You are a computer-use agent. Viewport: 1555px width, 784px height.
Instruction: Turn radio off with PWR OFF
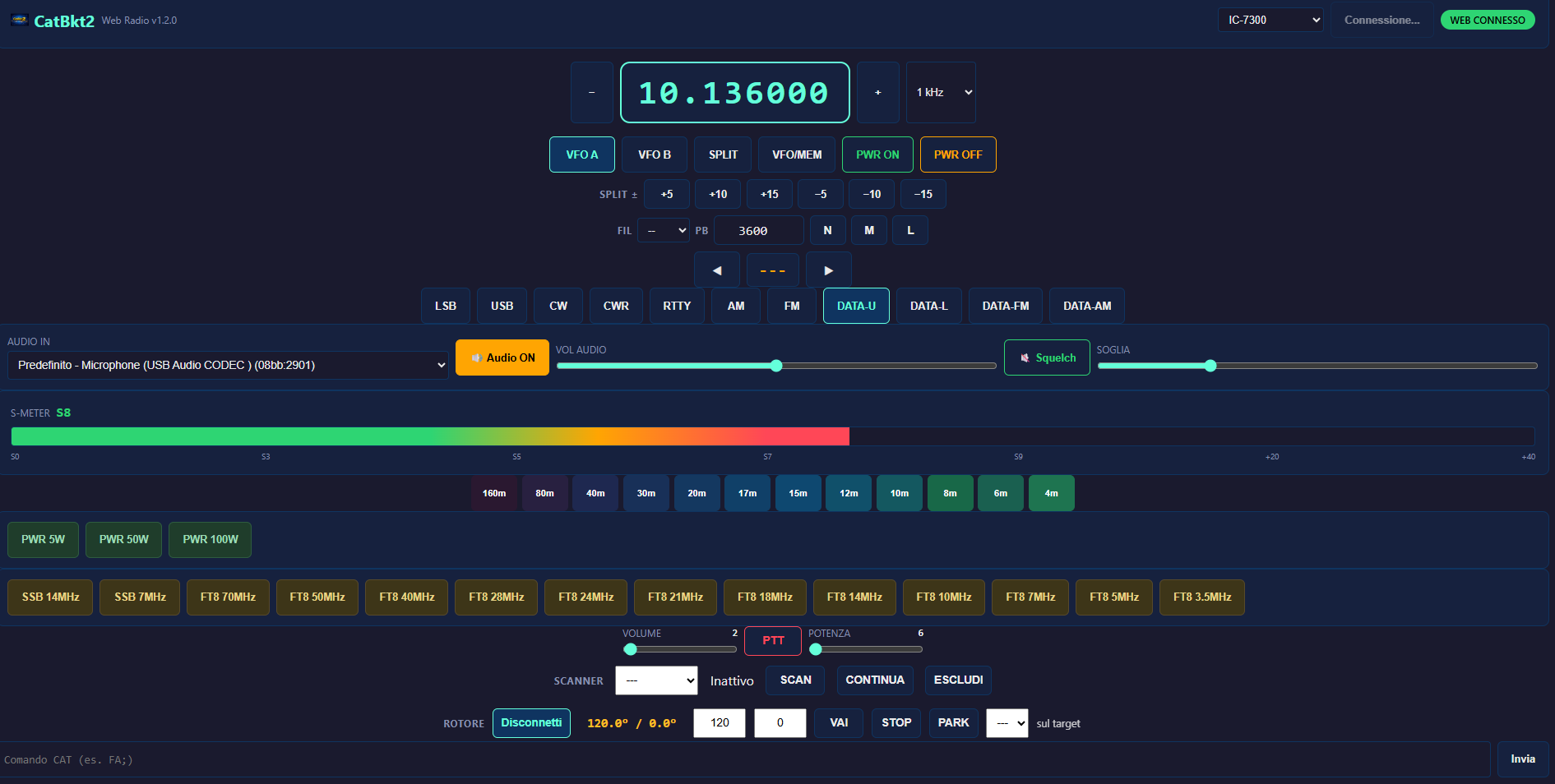tap(958, 154)
